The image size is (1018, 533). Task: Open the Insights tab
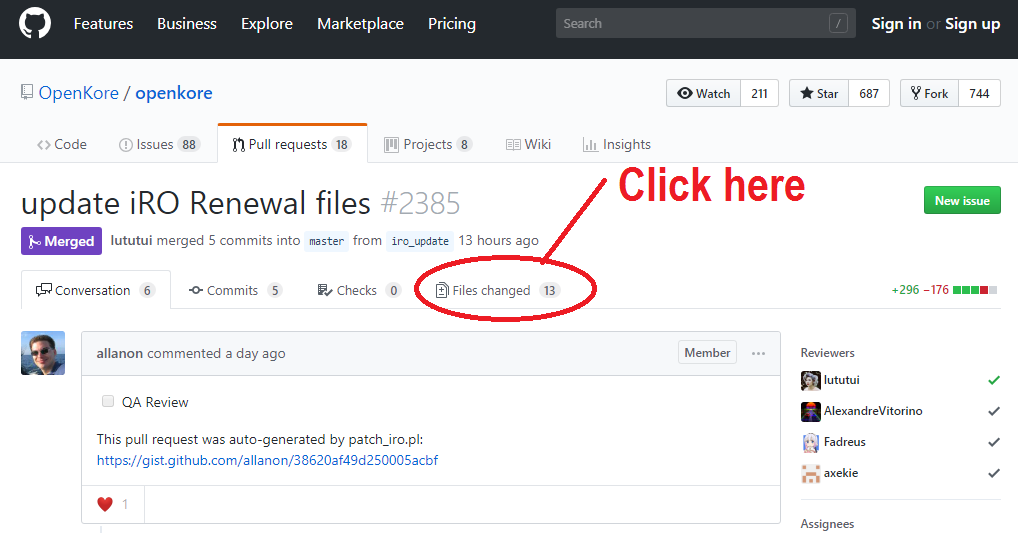(617, 144)
